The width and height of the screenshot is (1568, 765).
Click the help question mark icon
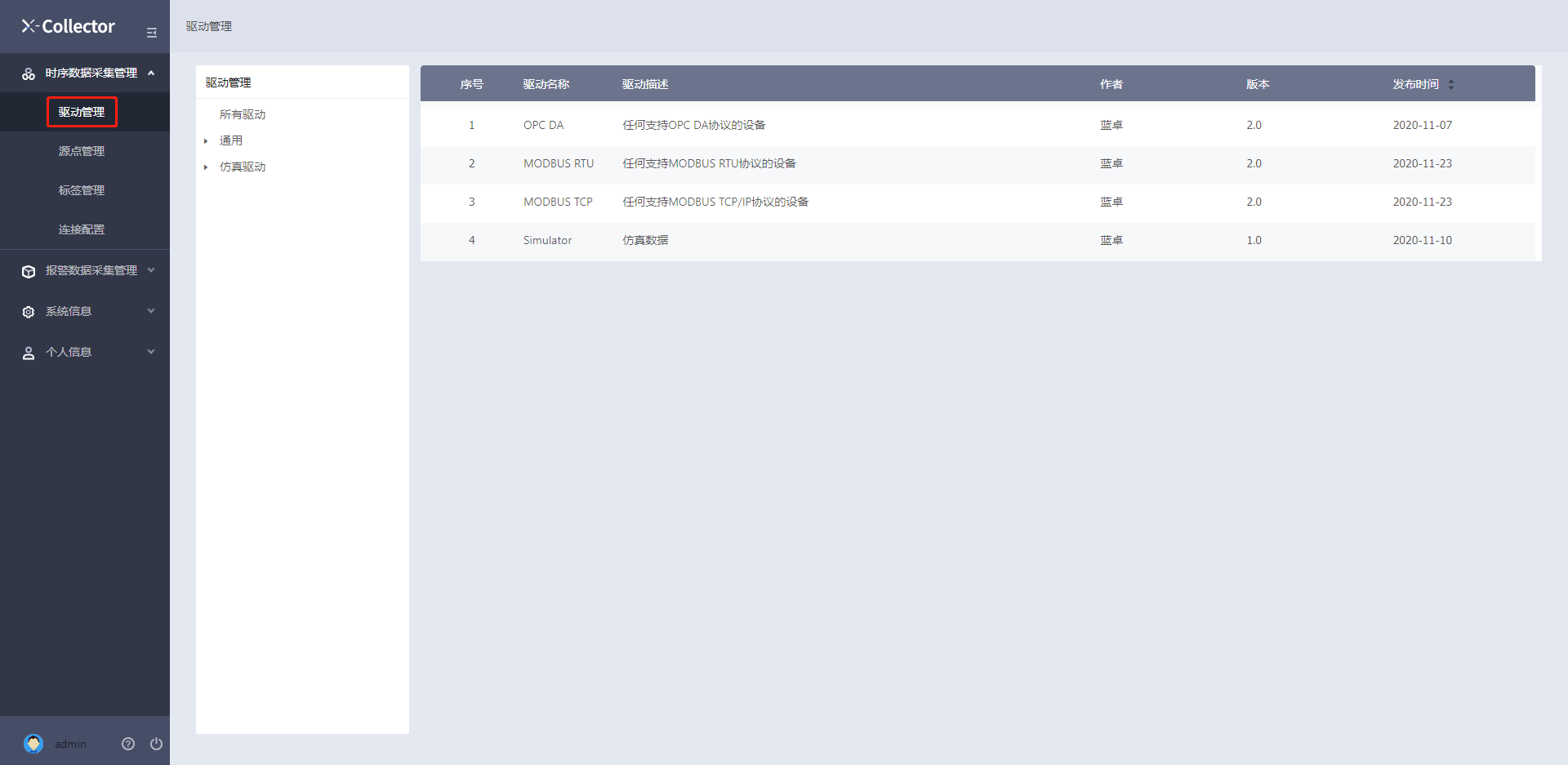pyautogui.click(x=128, y=744)
